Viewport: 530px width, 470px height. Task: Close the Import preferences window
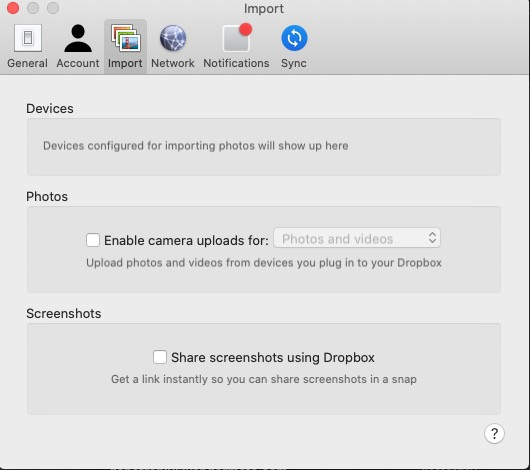pos(13,8)
